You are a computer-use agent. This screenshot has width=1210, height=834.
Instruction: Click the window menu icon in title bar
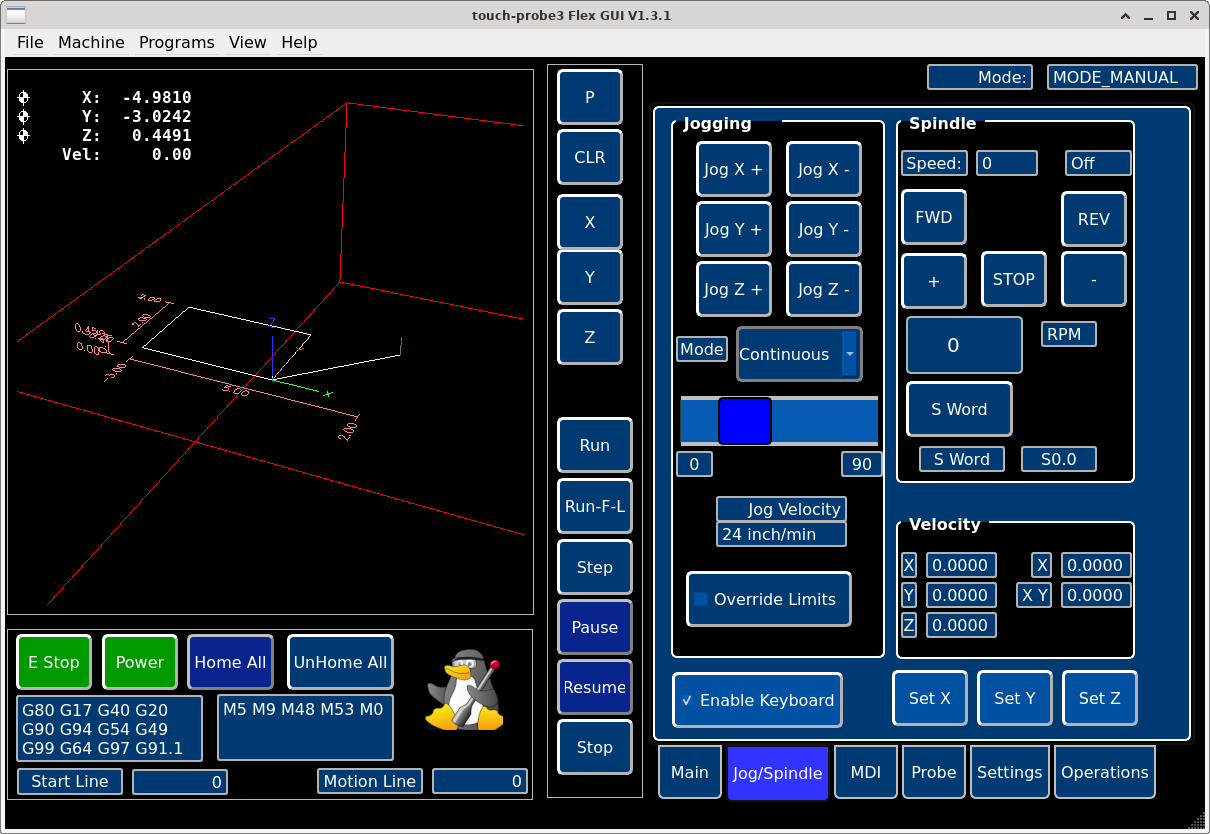17,15
